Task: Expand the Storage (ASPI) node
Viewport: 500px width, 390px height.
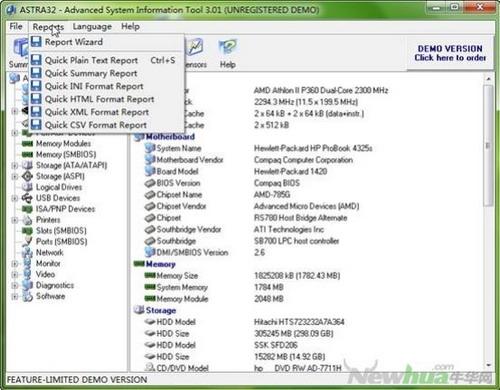Action: pyautogui.click(x=14, y=176)
